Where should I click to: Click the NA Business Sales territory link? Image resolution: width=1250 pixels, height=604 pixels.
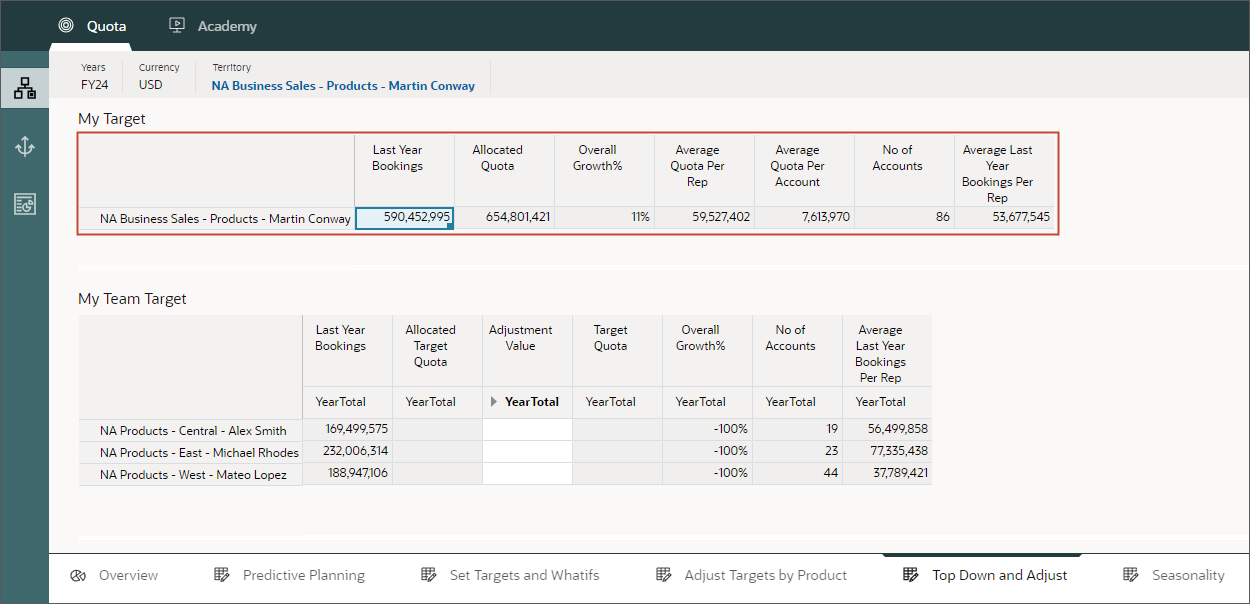point(343,86)
